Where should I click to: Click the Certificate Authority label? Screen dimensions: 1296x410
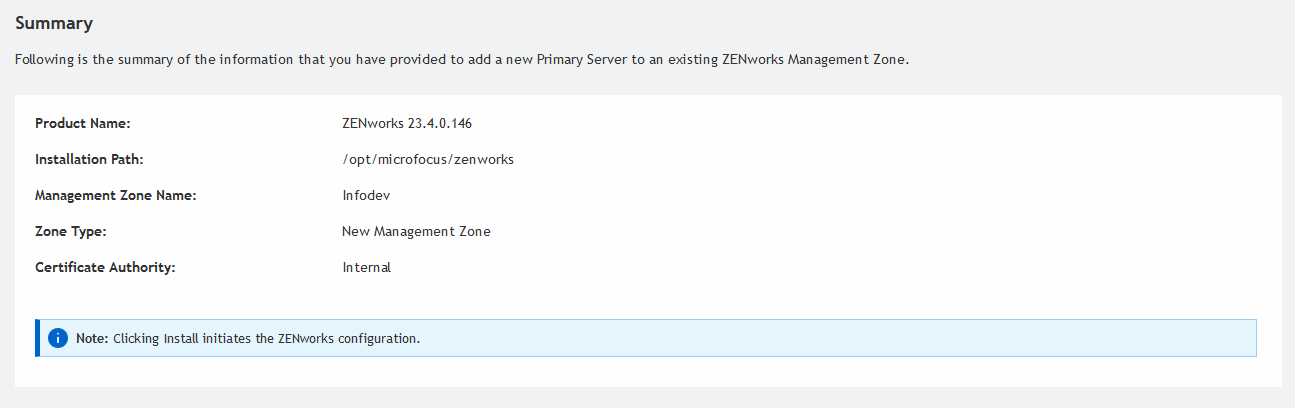point(105,267)
